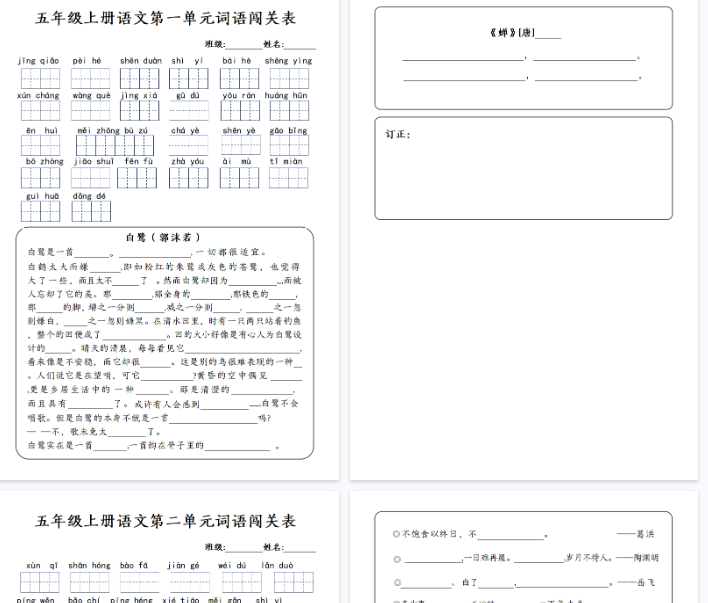This screenshot has width=708, height=603.
Task: Select the grid below 'shēn duàn'
Action: (x=139, y=79)
